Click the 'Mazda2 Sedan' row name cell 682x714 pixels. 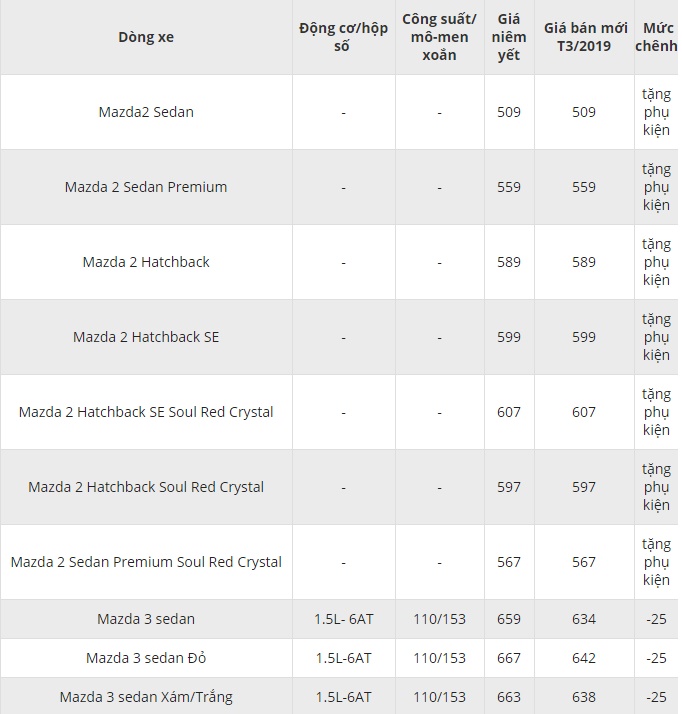point(146,112)
